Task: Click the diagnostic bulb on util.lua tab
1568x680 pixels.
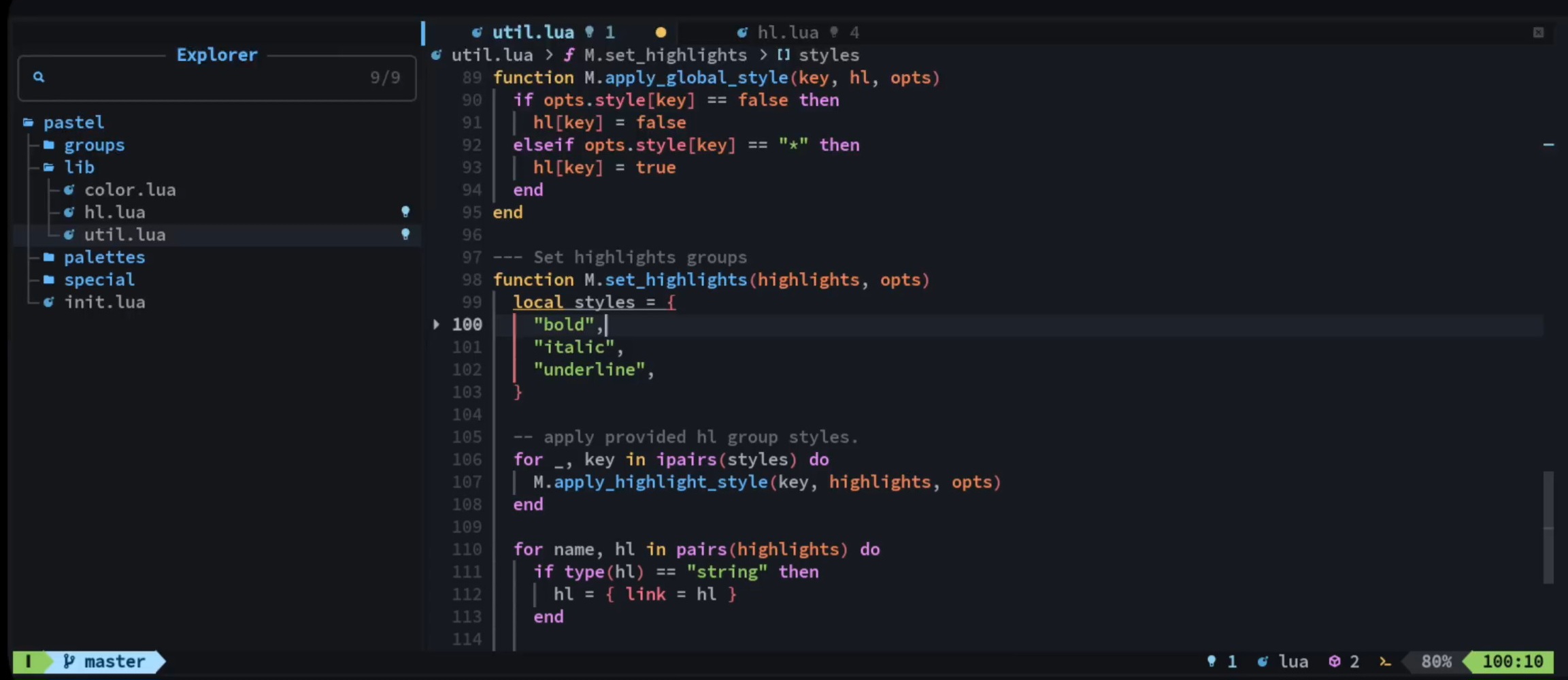Action: pos(590,32)
